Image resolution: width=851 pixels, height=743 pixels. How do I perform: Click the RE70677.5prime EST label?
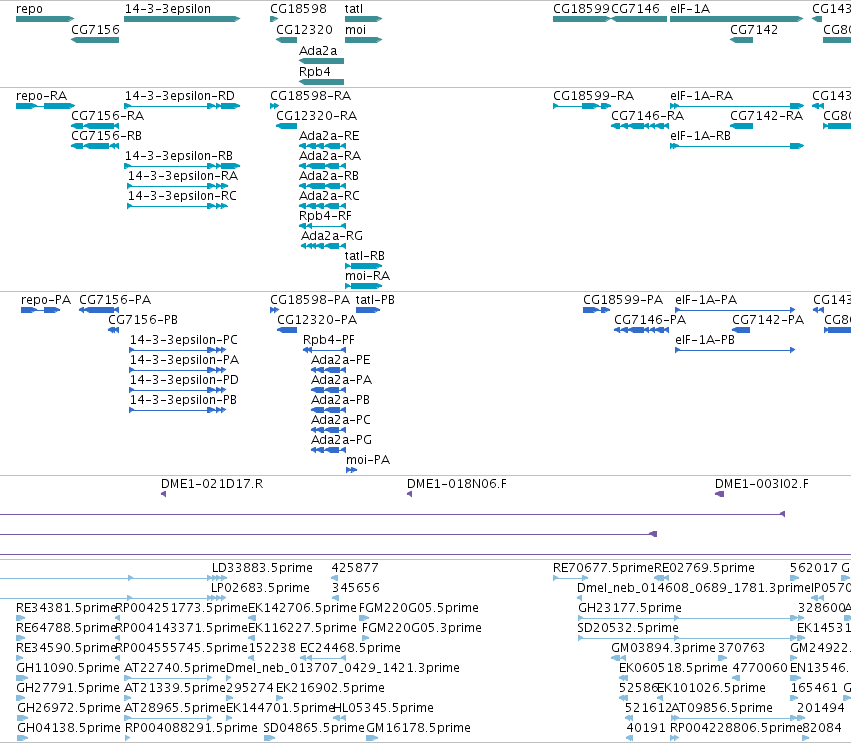[604, 568]
